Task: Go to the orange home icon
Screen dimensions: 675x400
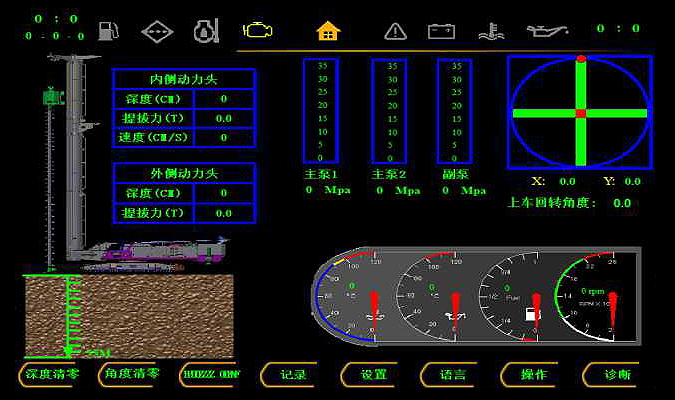Action: click(x=327, y=30)
